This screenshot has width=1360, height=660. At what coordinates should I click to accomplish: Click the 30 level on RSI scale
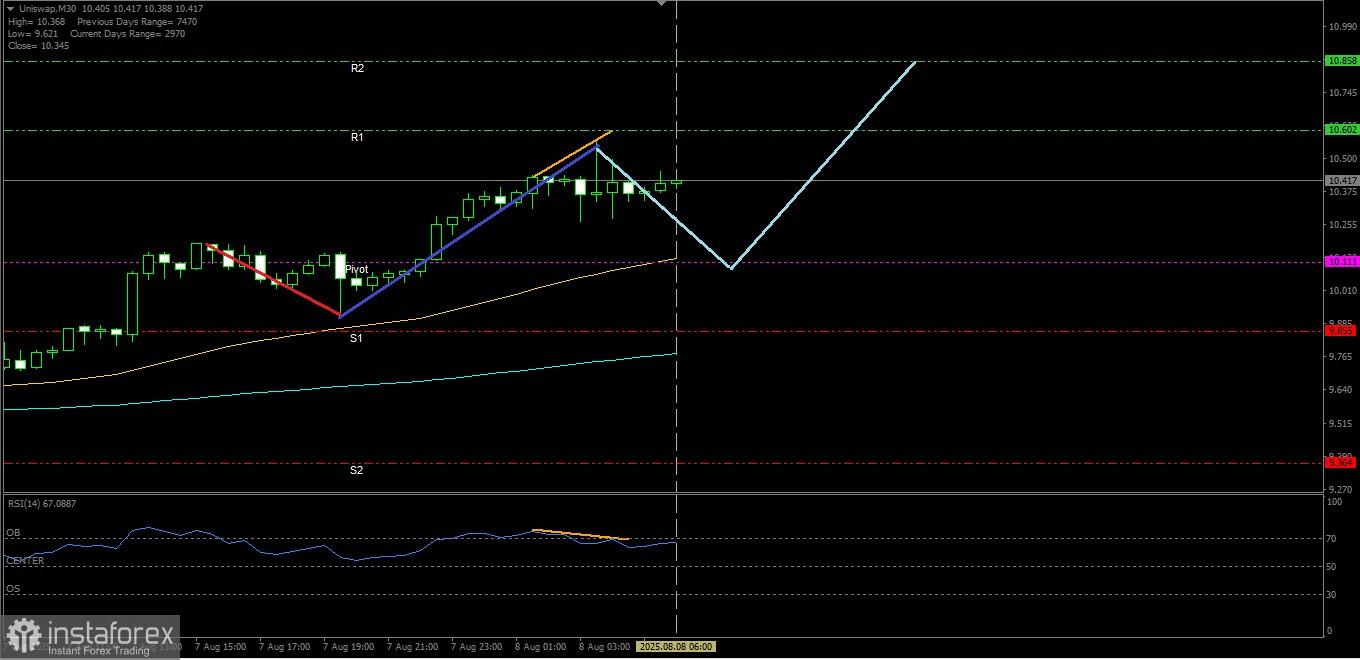tap(1332, 595)
